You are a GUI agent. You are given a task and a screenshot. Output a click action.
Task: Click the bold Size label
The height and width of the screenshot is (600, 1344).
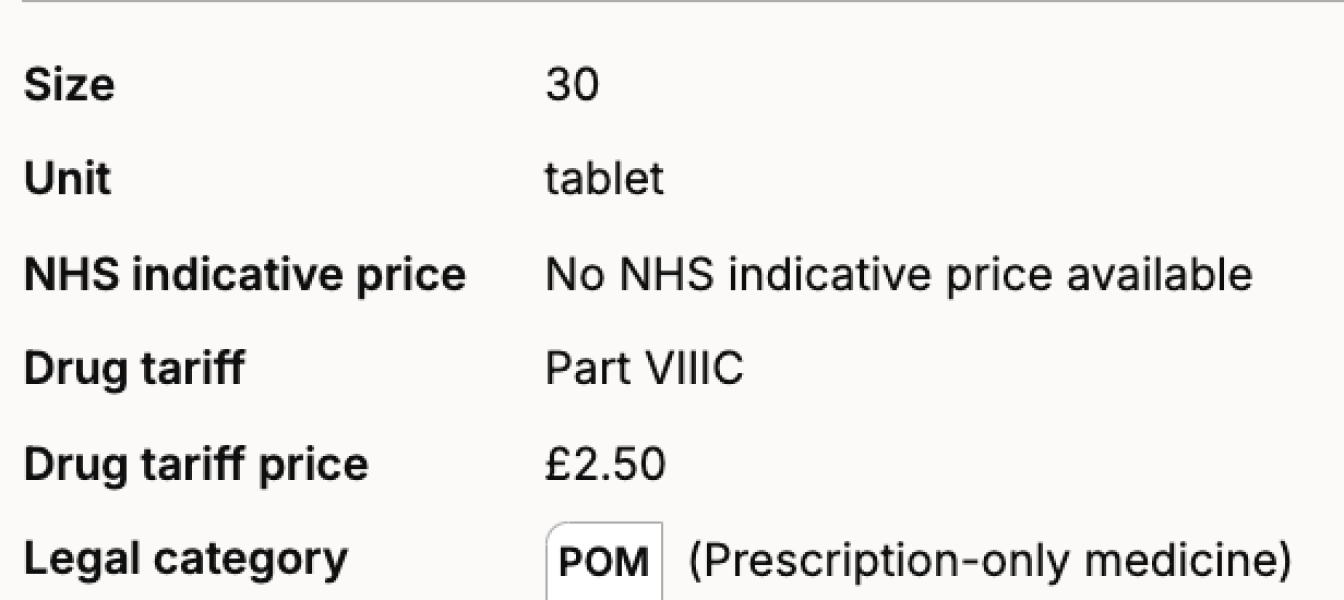click(x=69, y=85)
